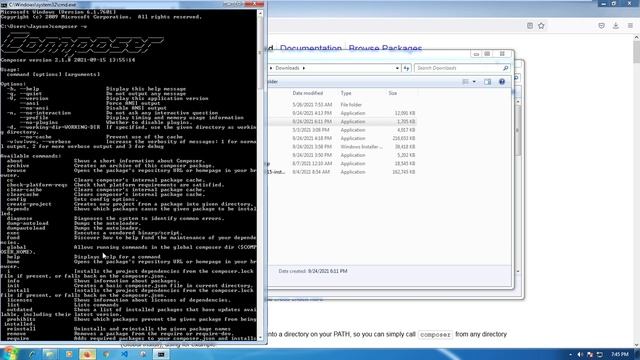Select the application row dated 8/7/2021
This screenshot has height=360, width=640.
342,164
